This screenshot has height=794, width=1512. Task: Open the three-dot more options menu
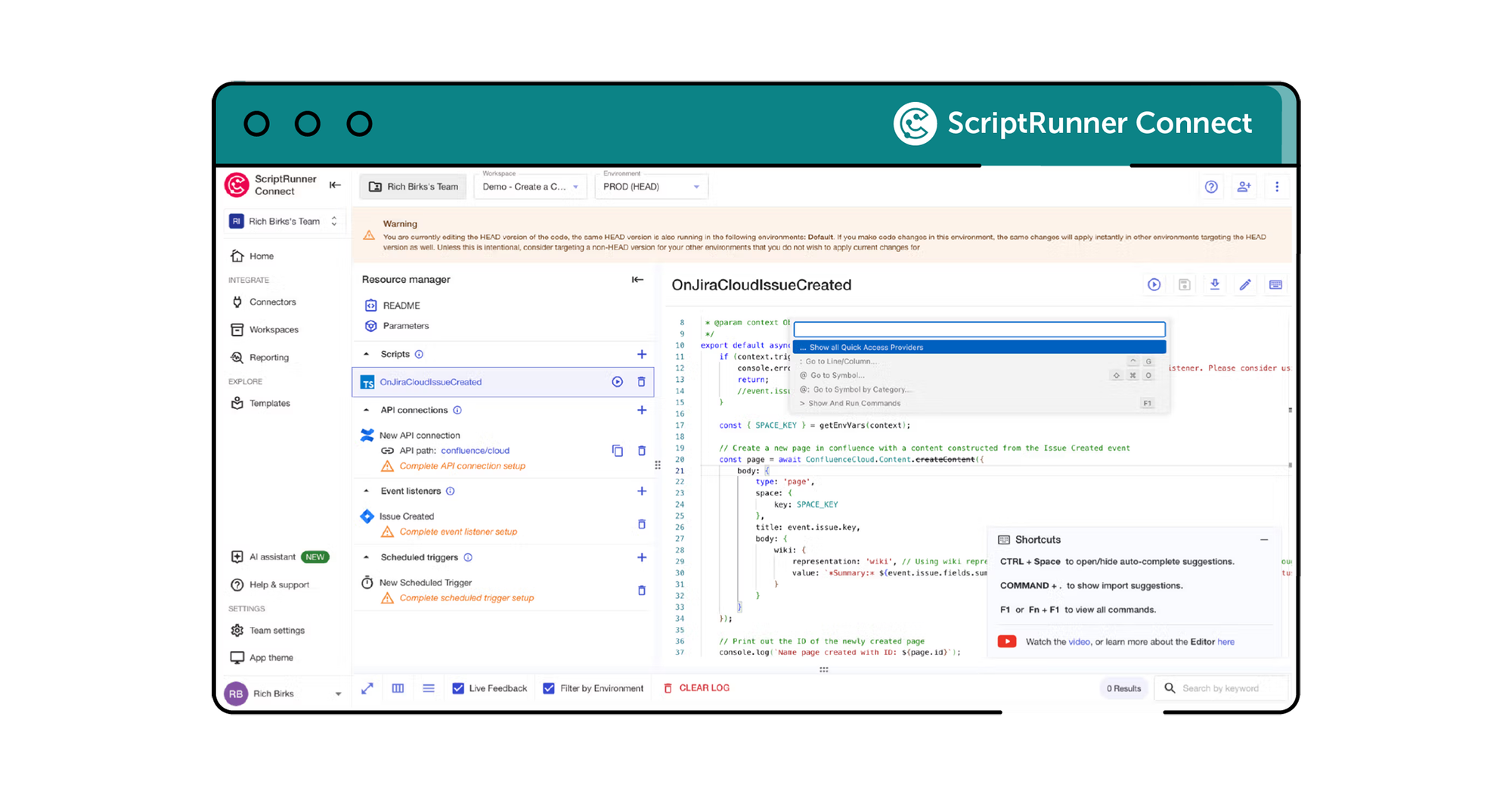pyautogui.click(x=1277, y=187)
